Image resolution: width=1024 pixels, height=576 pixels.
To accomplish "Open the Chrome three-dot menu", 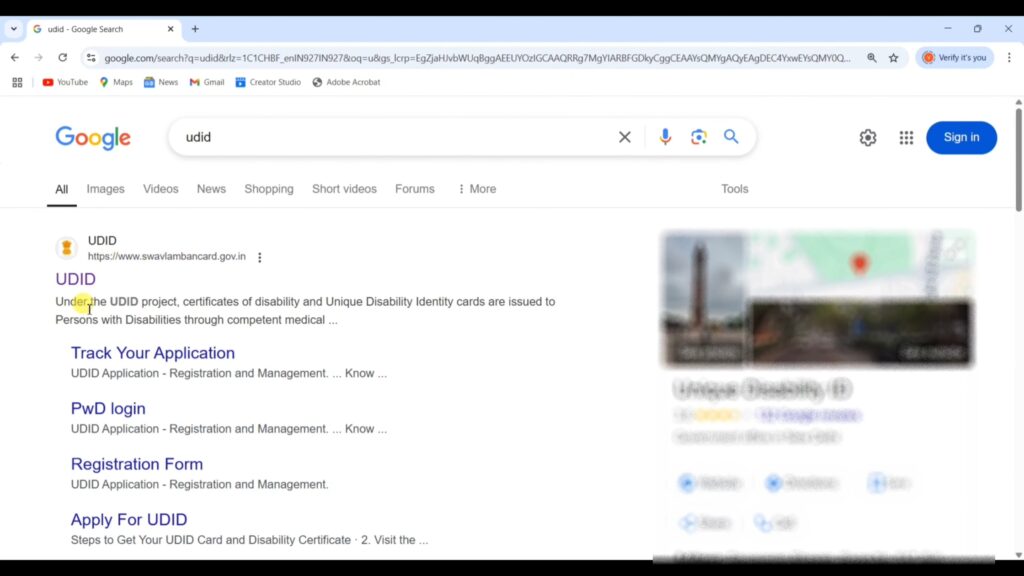I will click(1009, 57).
